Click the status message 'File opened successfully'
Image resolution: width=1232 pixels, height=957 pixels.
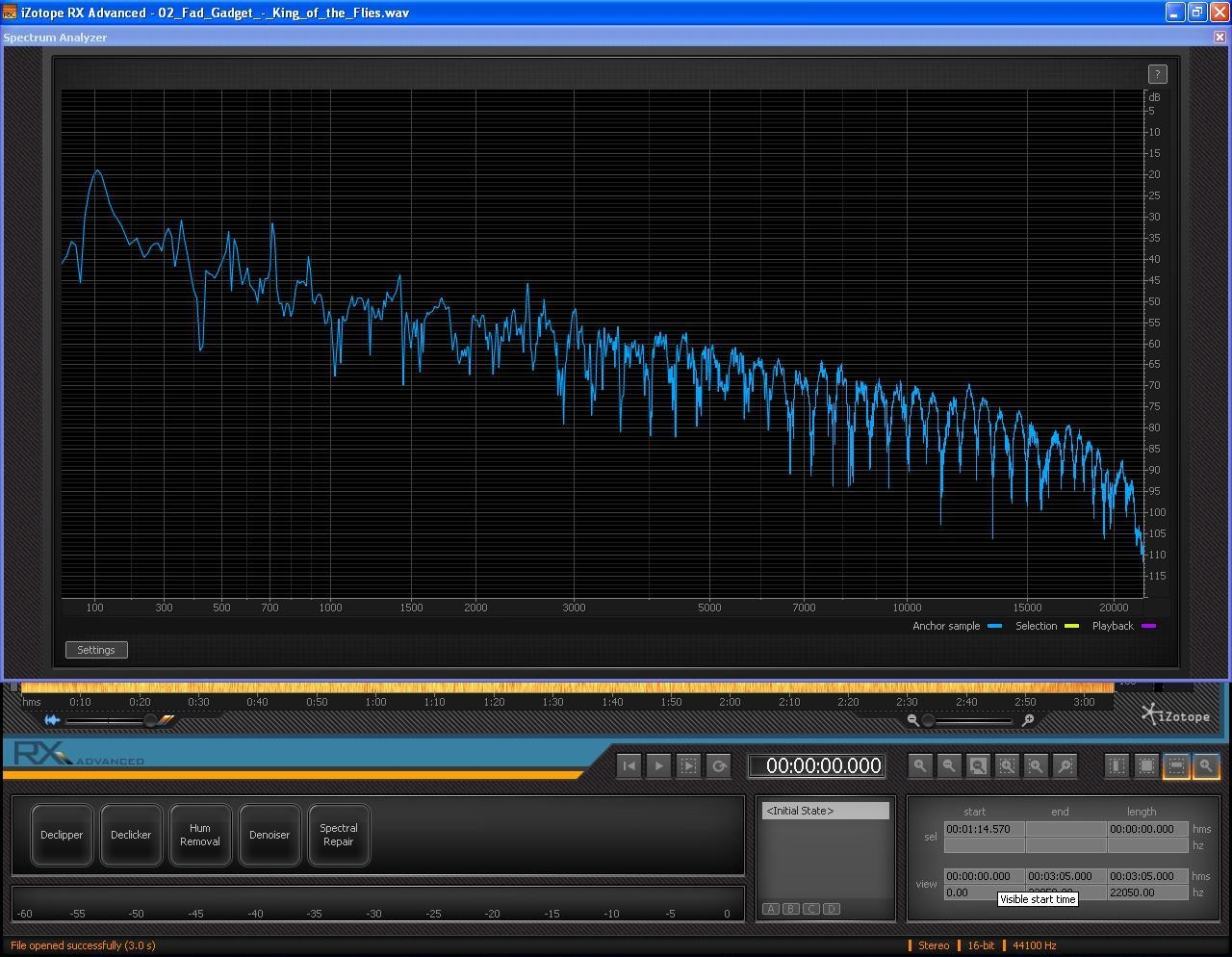[x=83, y=945]
